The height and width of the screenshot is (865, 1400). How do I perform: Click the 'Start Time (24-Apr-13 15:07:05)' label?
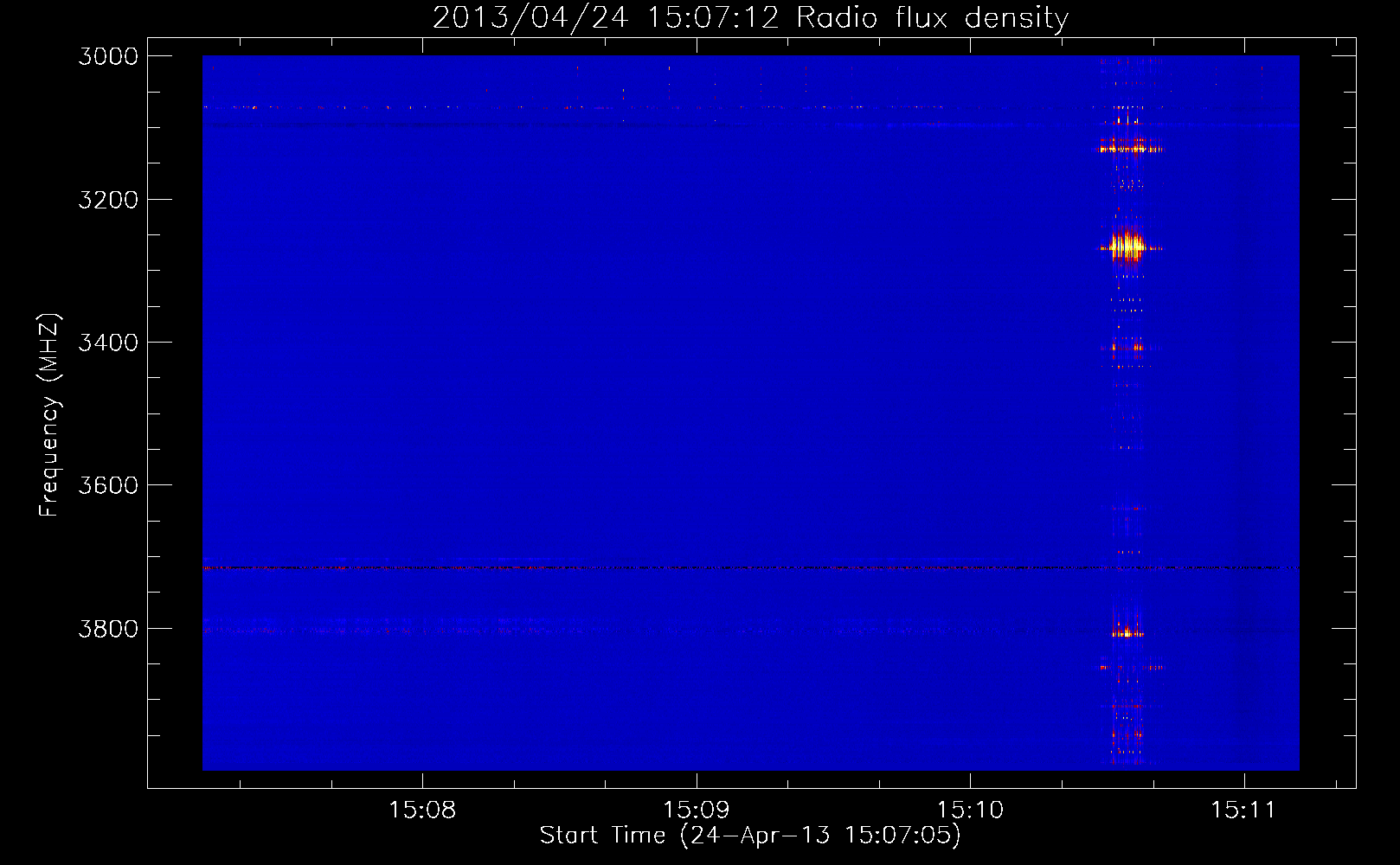tap(750, 836)
